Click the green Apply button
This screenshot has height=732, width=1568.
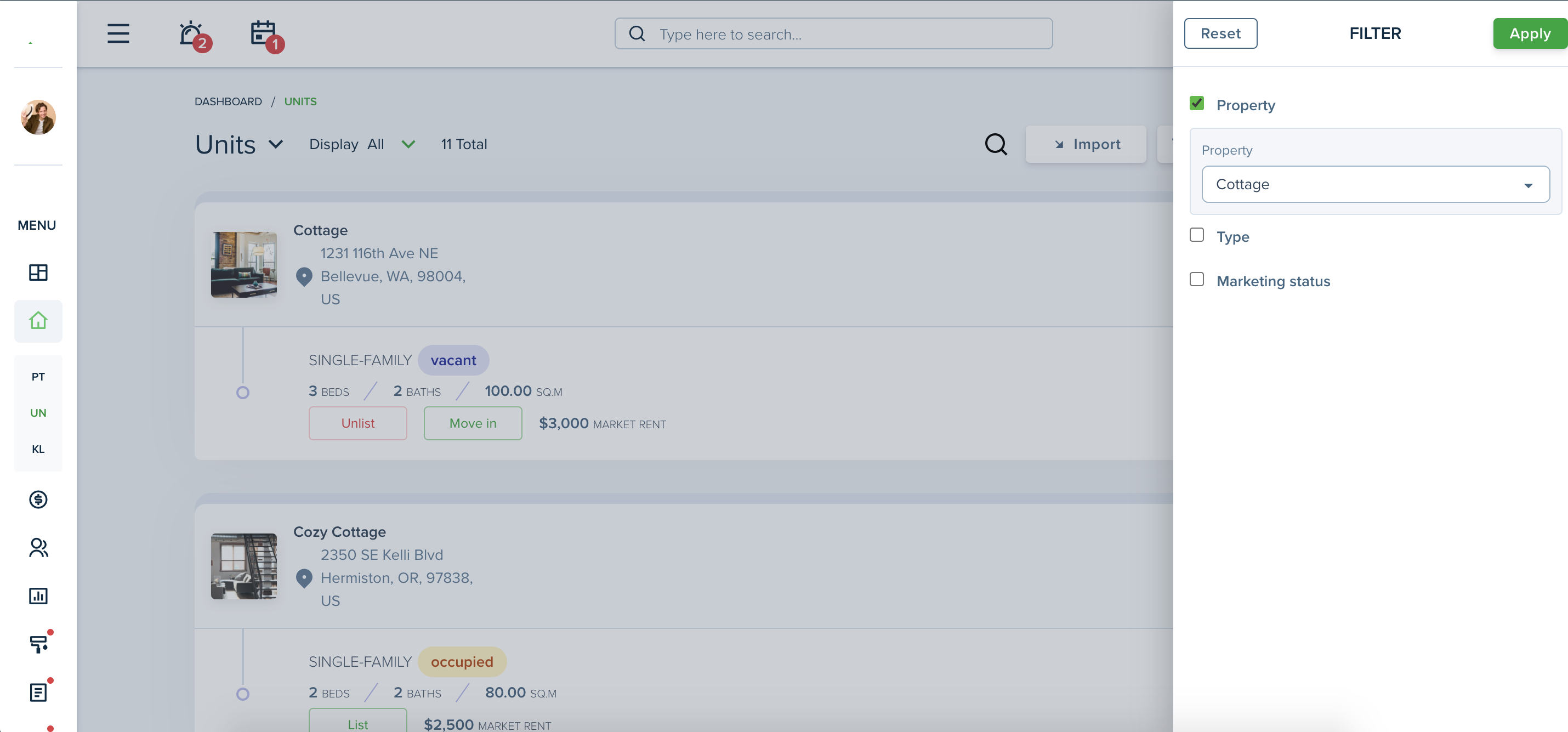[x=1530, y=33]
